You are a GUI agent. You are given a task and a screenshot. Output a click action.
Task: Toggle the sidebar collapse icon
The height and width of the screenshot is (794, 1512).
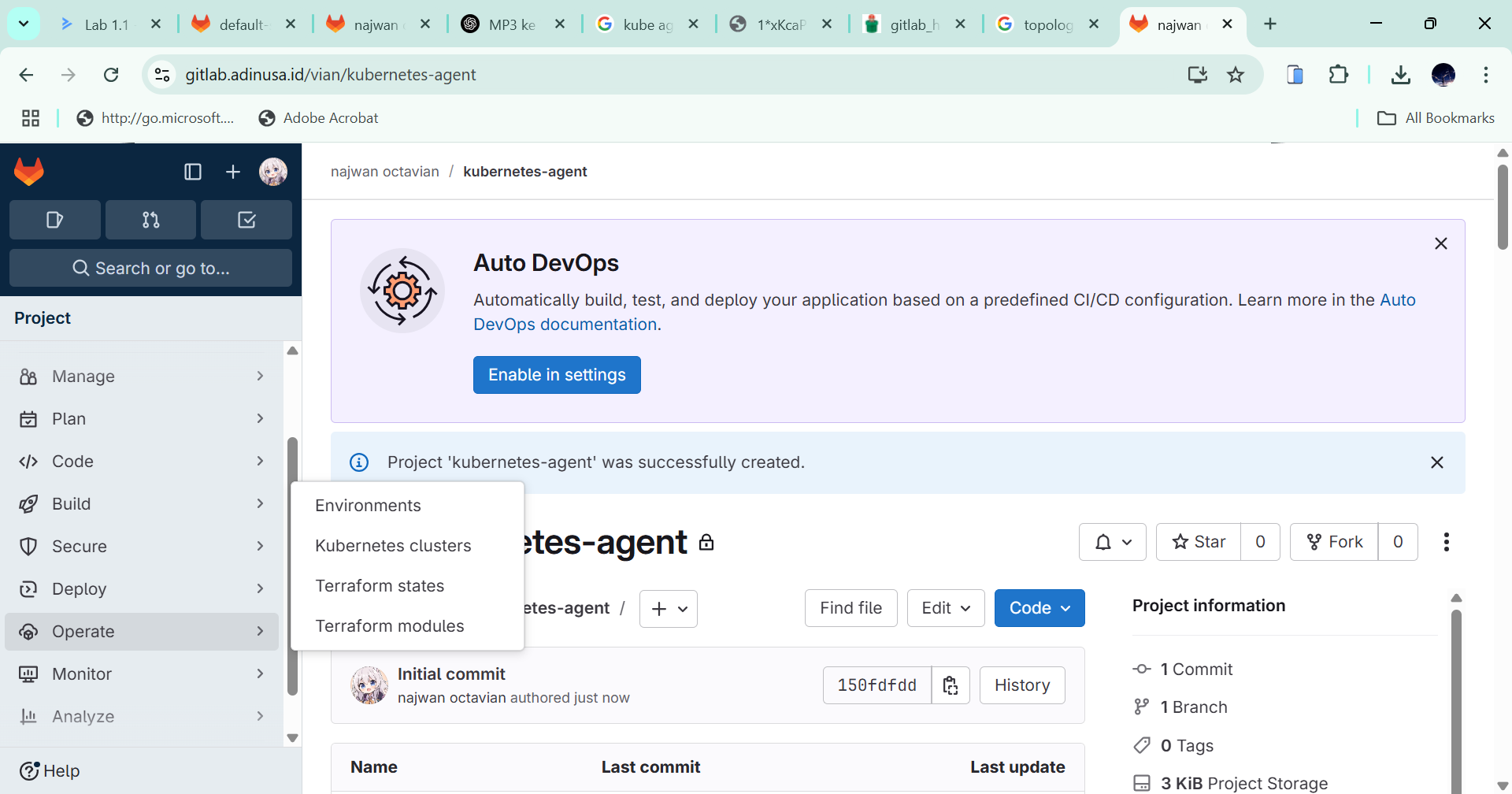point(193,172)
